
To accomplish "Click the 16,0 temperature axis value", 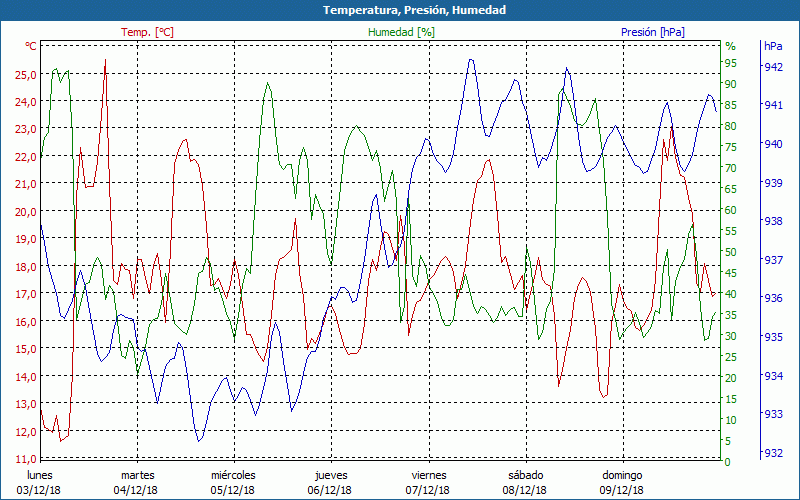I will tap(26, 322).
